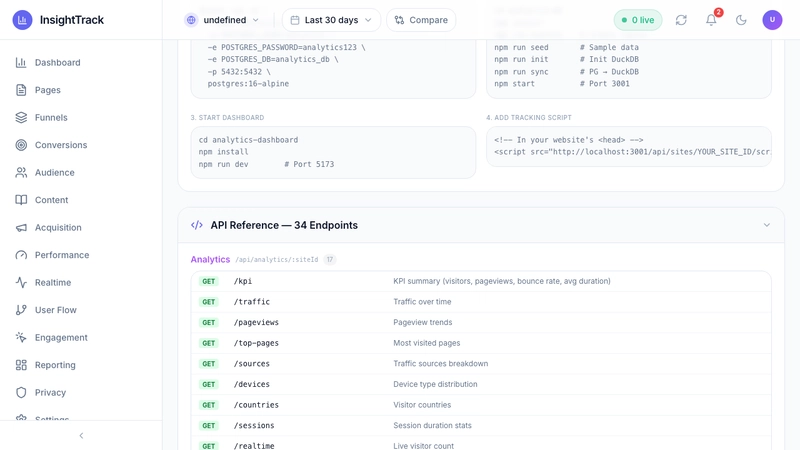The image size is (800, 450).
Task: Click the /sessions endpoint path
Action: coord(254,426)
